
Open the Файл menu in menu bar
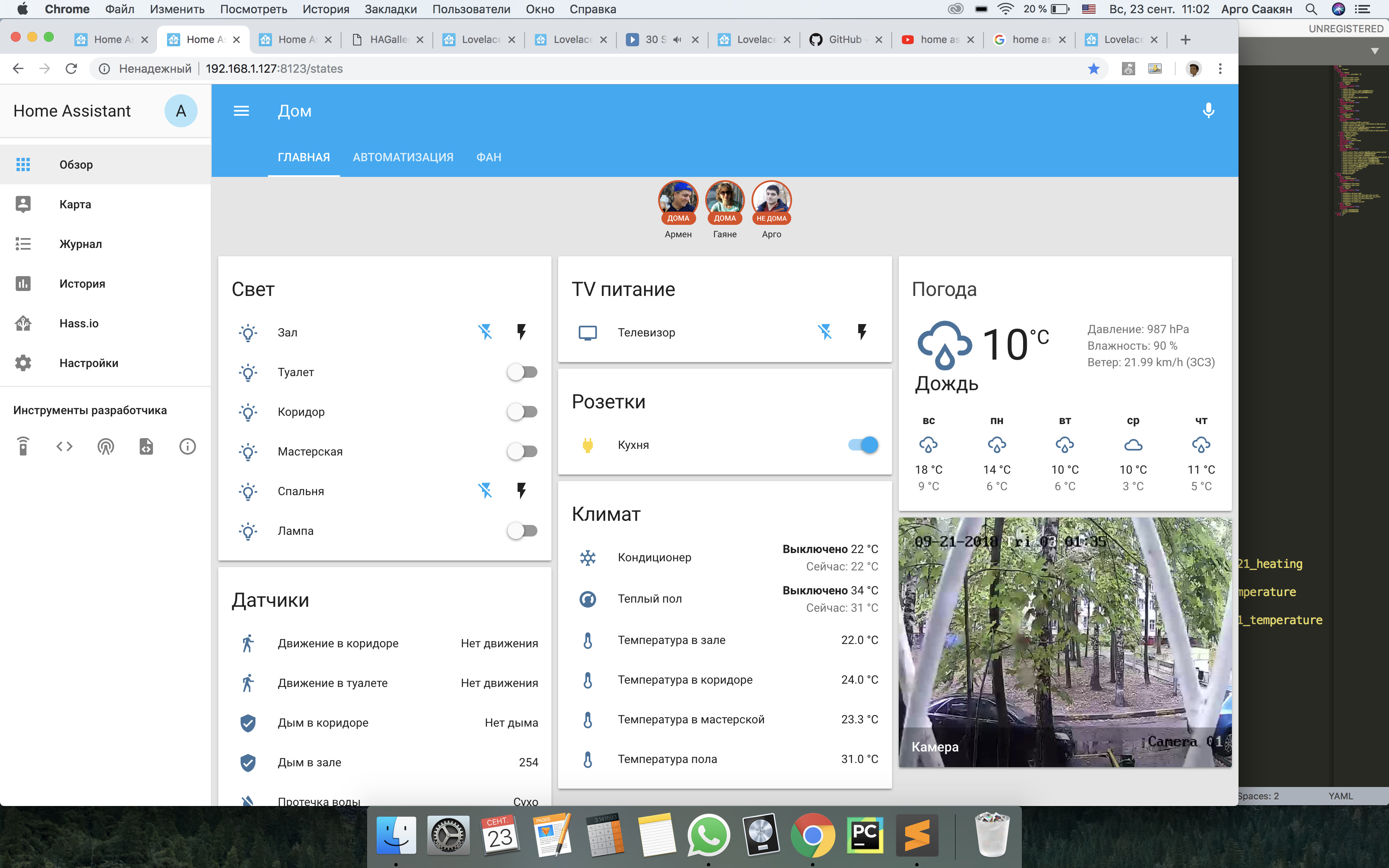(x=119, y=9)
